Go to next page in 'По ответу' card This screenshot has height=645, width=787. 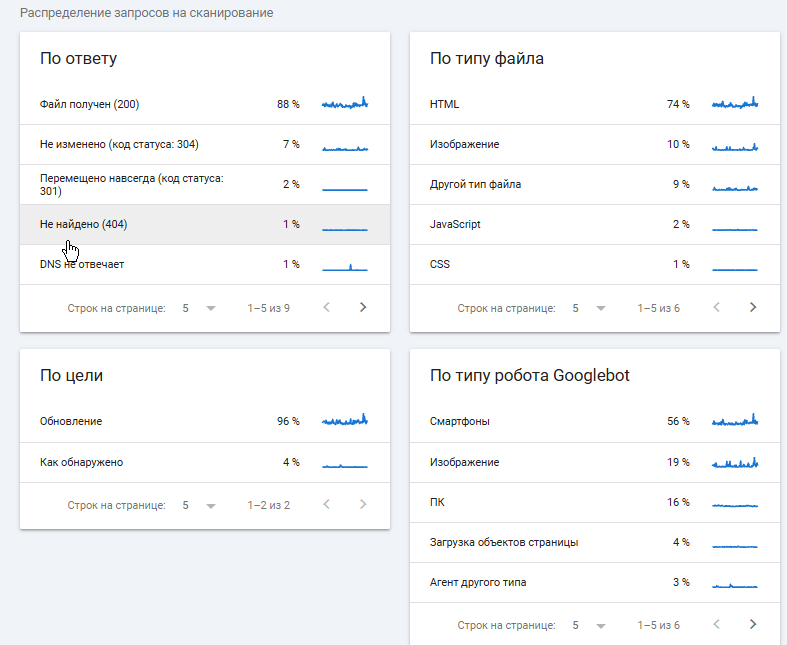tap(363, 307)
